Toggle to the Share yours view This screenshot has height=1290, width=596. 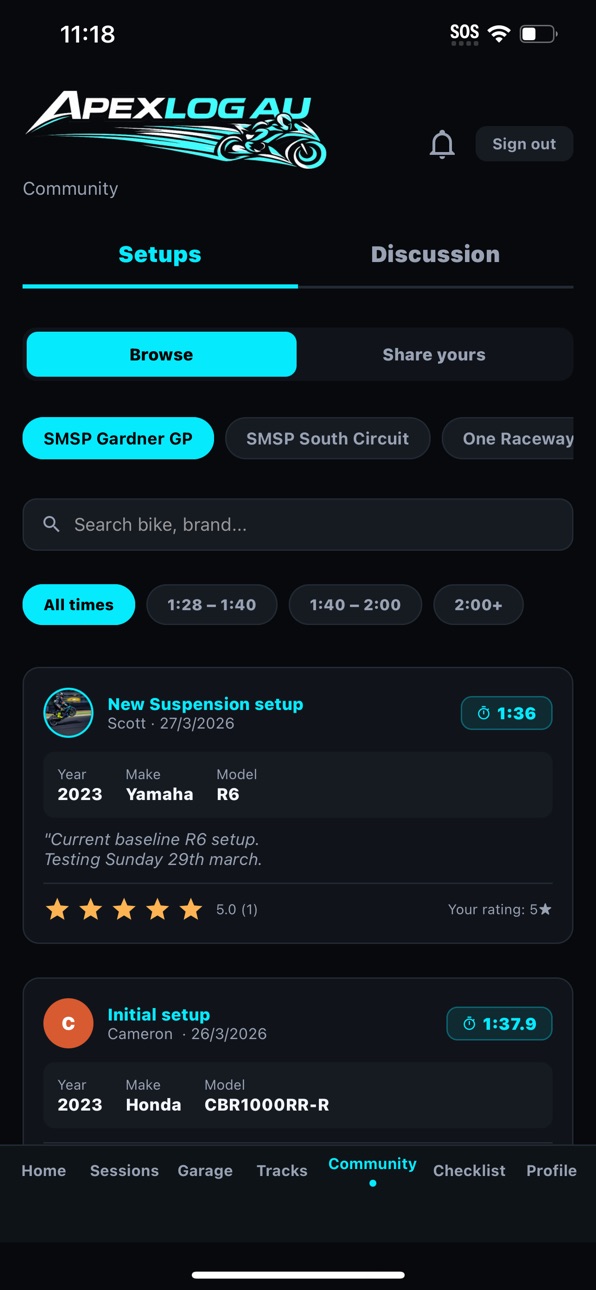pos(434,354)
